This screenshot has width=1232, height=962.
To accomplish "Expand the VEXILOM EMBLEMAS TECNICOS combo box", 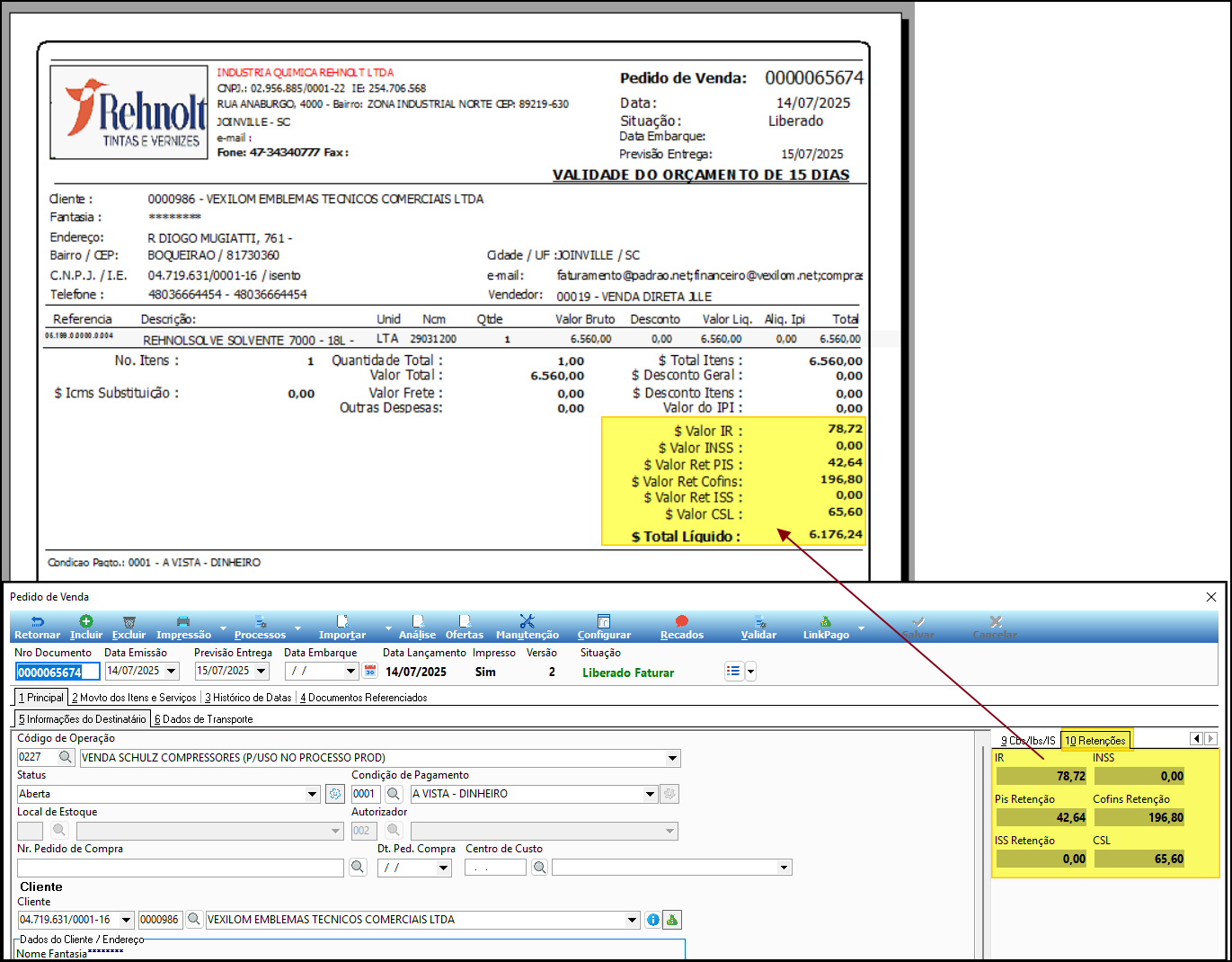I will tap(633, 921).
